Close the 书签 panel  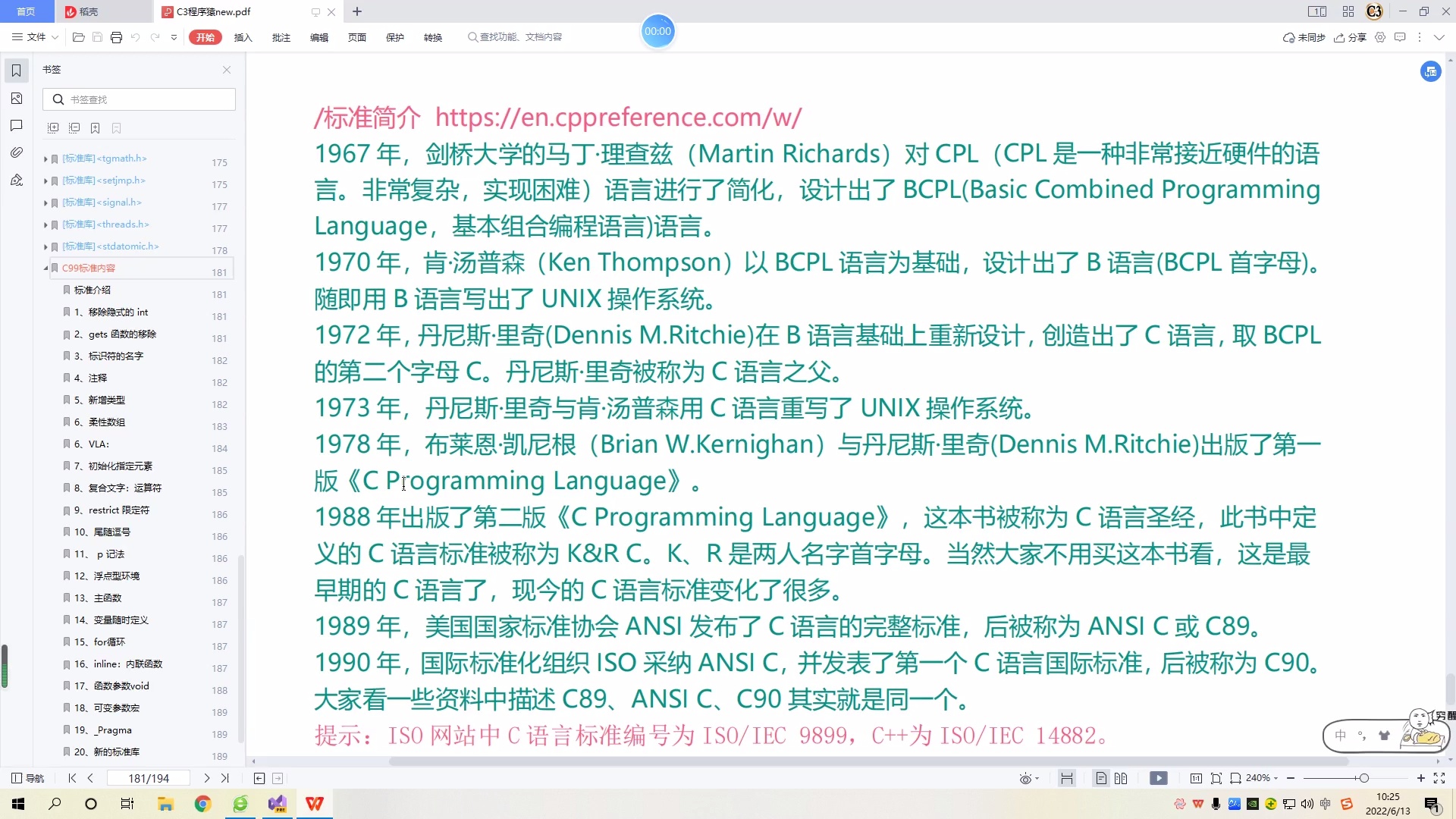coord(226,69)
